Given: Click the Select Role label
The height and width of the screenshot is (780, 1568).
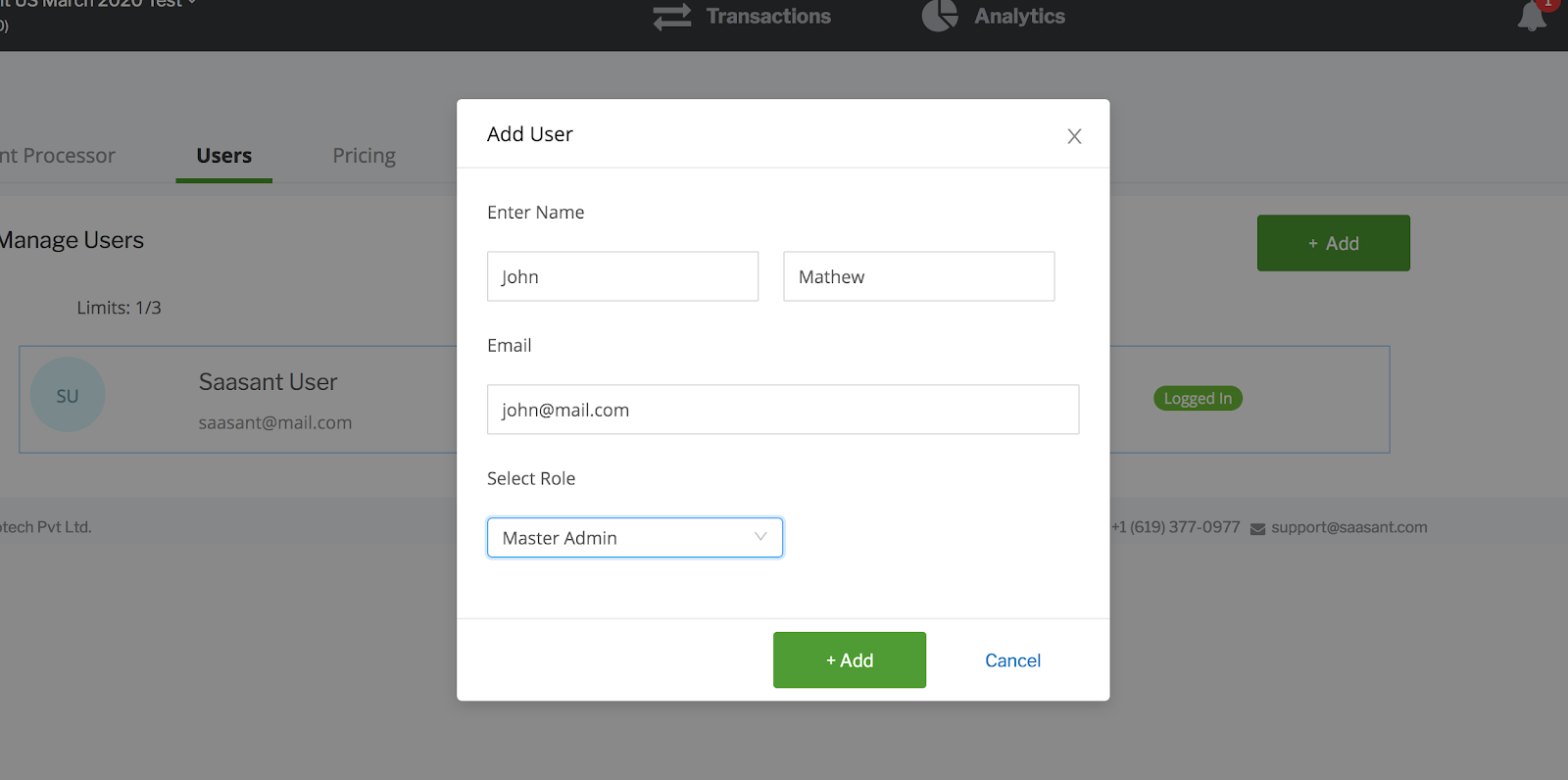Looking at the screenshot, I should click(531, 478).
